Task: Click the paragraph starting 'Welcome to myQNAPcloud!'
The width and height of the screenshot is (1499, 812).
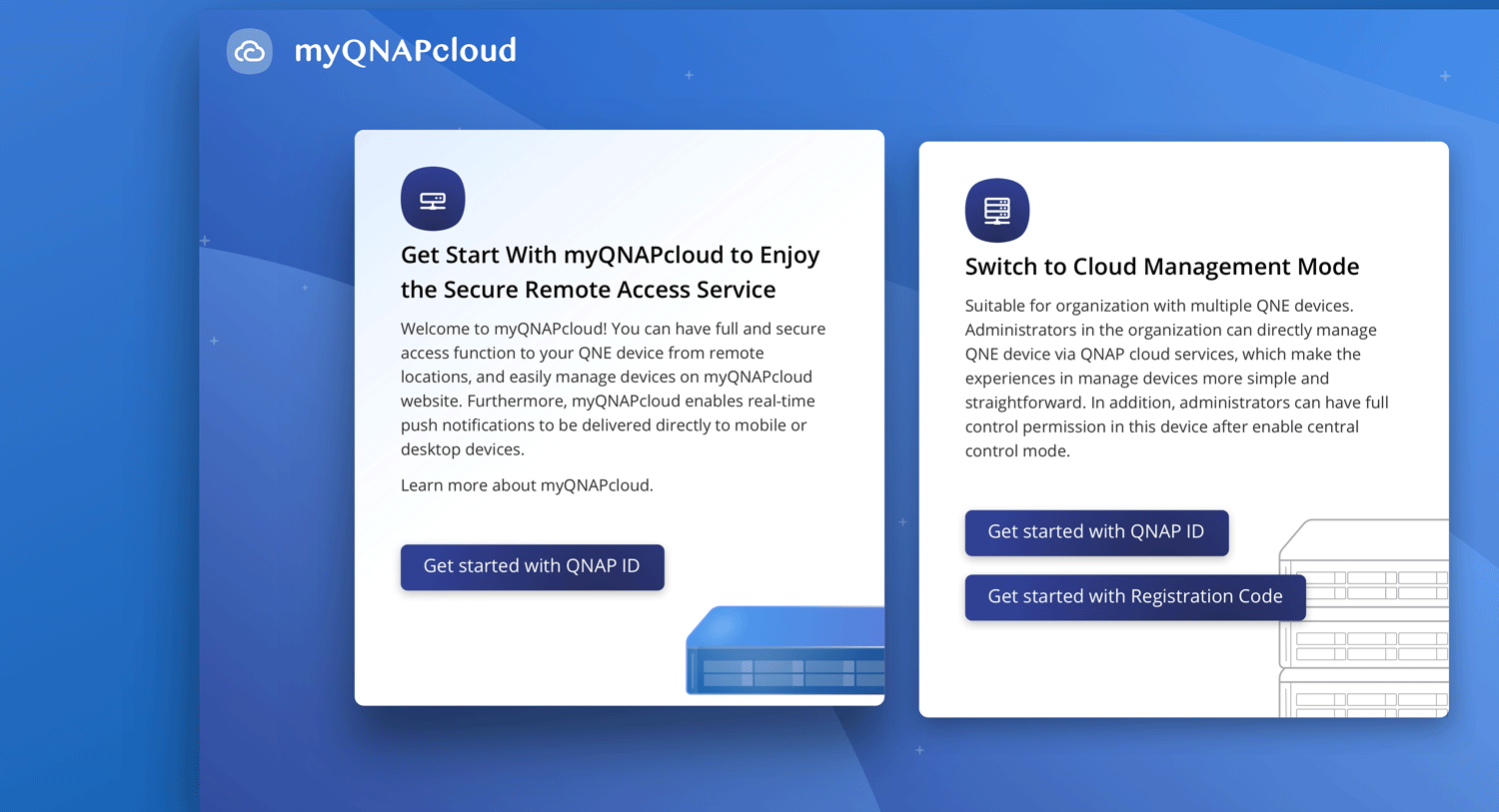Action: coord(614,389)
